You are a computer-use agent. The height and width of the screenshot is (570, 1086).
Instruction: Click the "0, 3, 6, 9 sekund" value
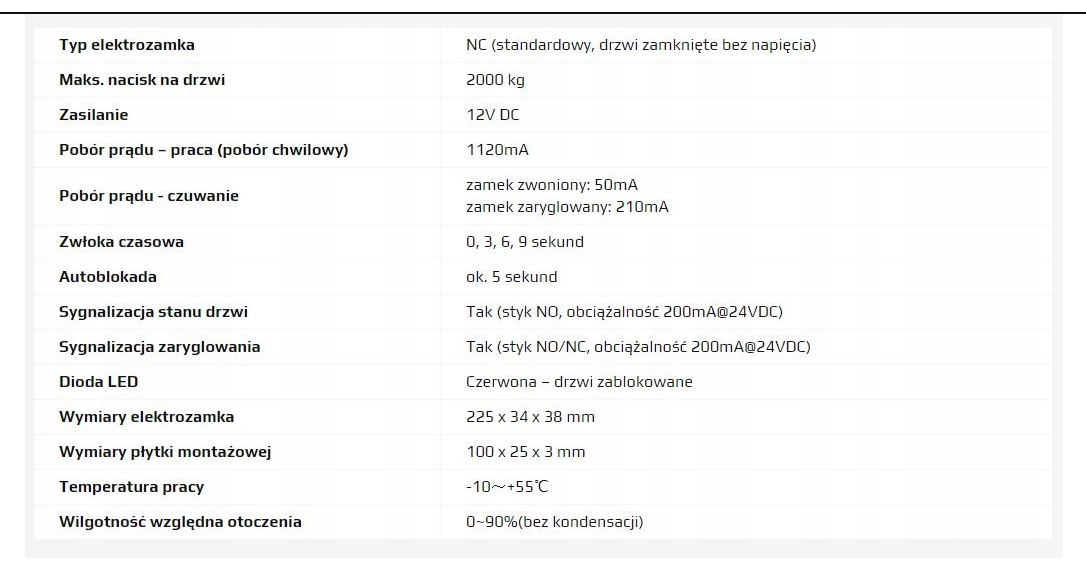pyautogui.click(x=525, y=242)
